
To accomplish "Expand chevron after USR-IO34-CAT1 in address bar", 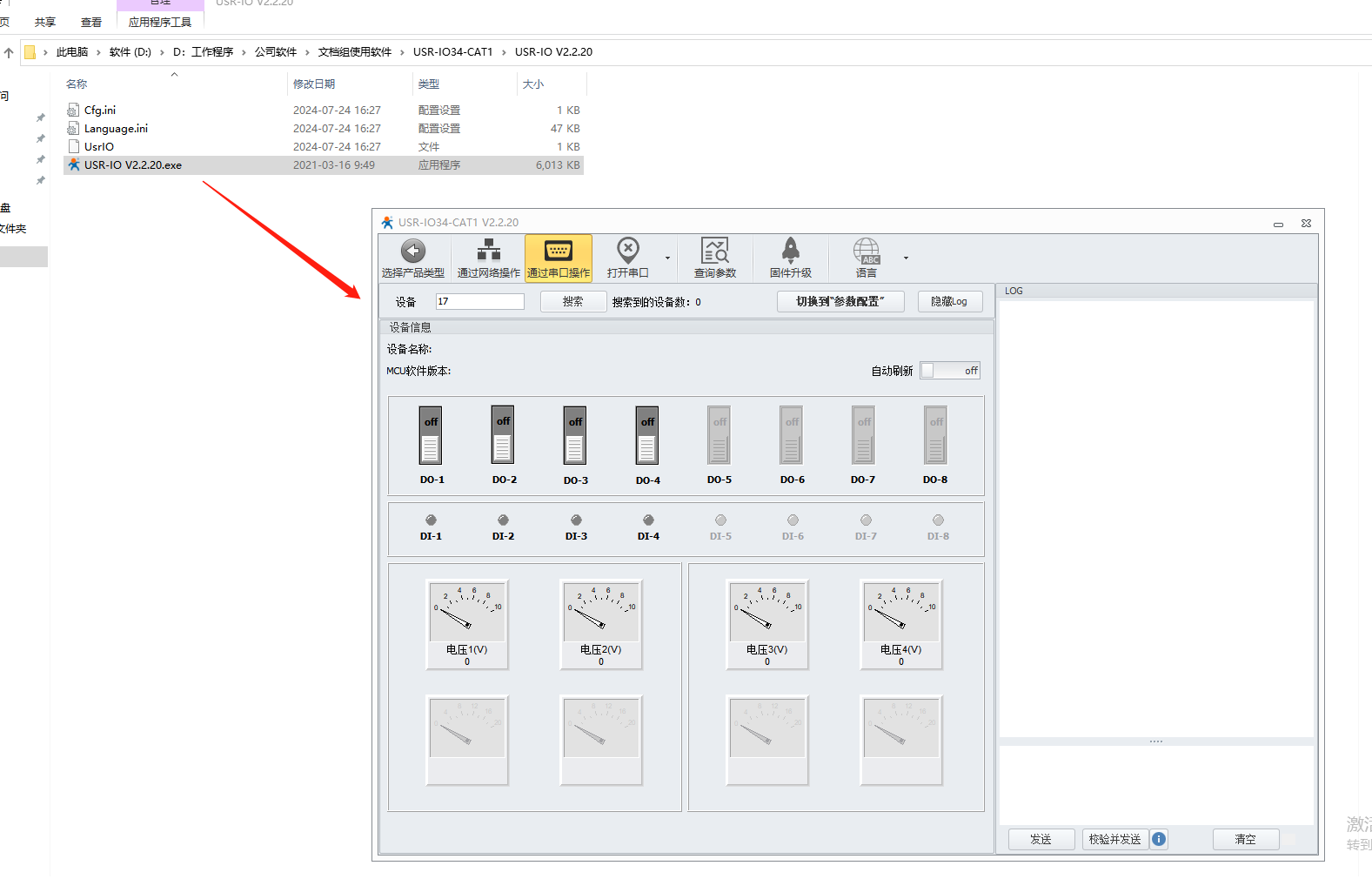I will click(504, 52).
